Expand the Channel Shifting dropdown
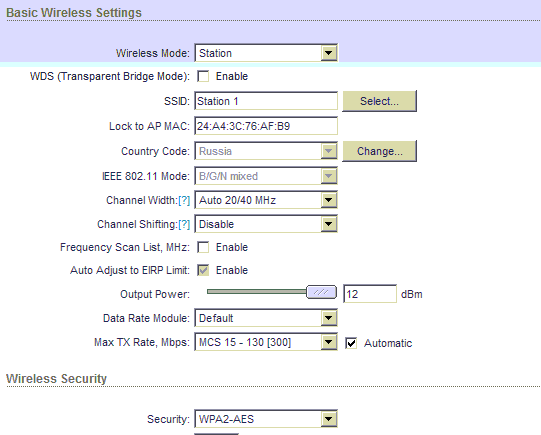 coord(266,224)
